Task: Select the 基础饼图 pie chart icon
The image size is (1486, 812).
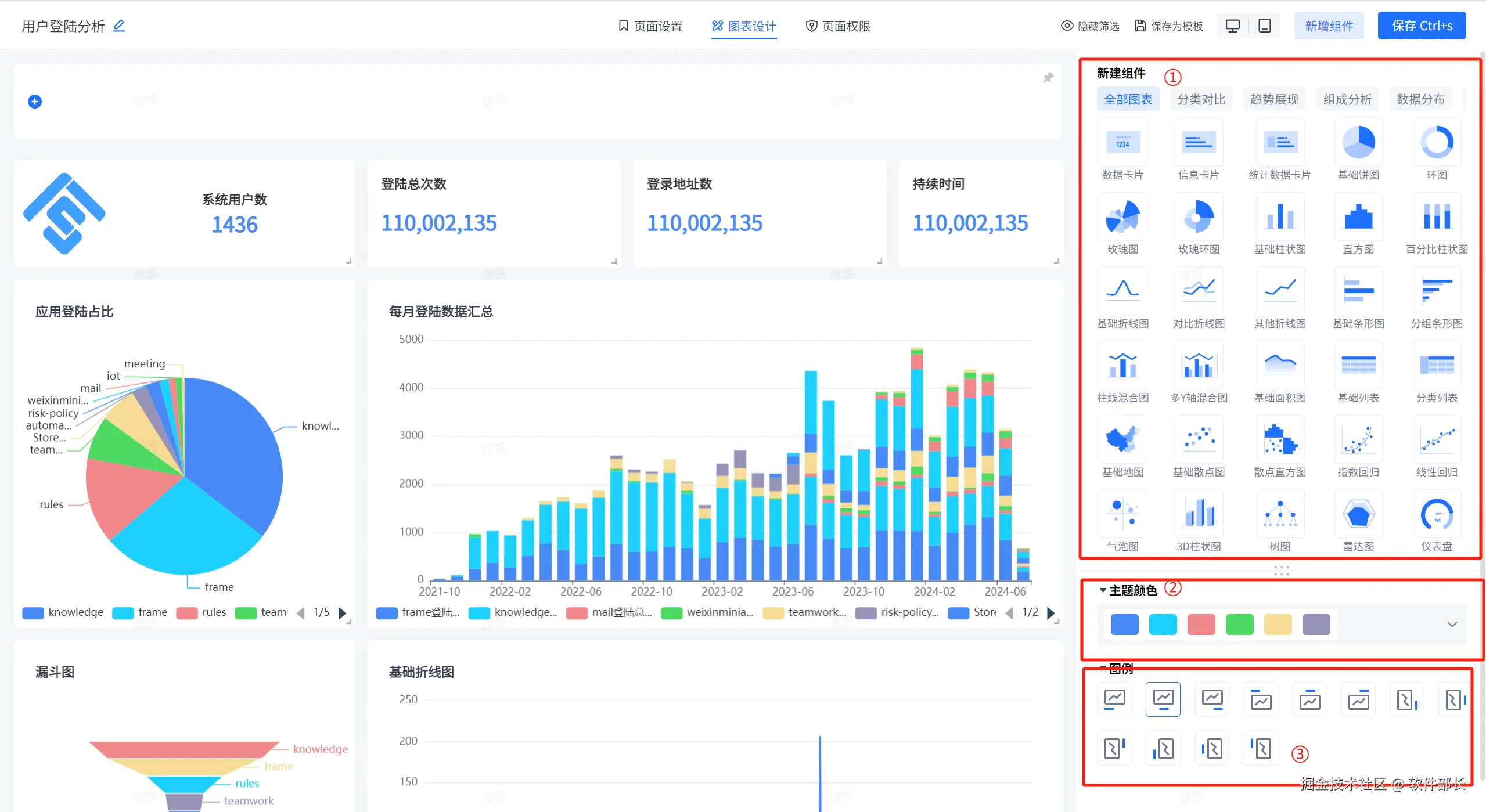Action: tap(1358, 143)
